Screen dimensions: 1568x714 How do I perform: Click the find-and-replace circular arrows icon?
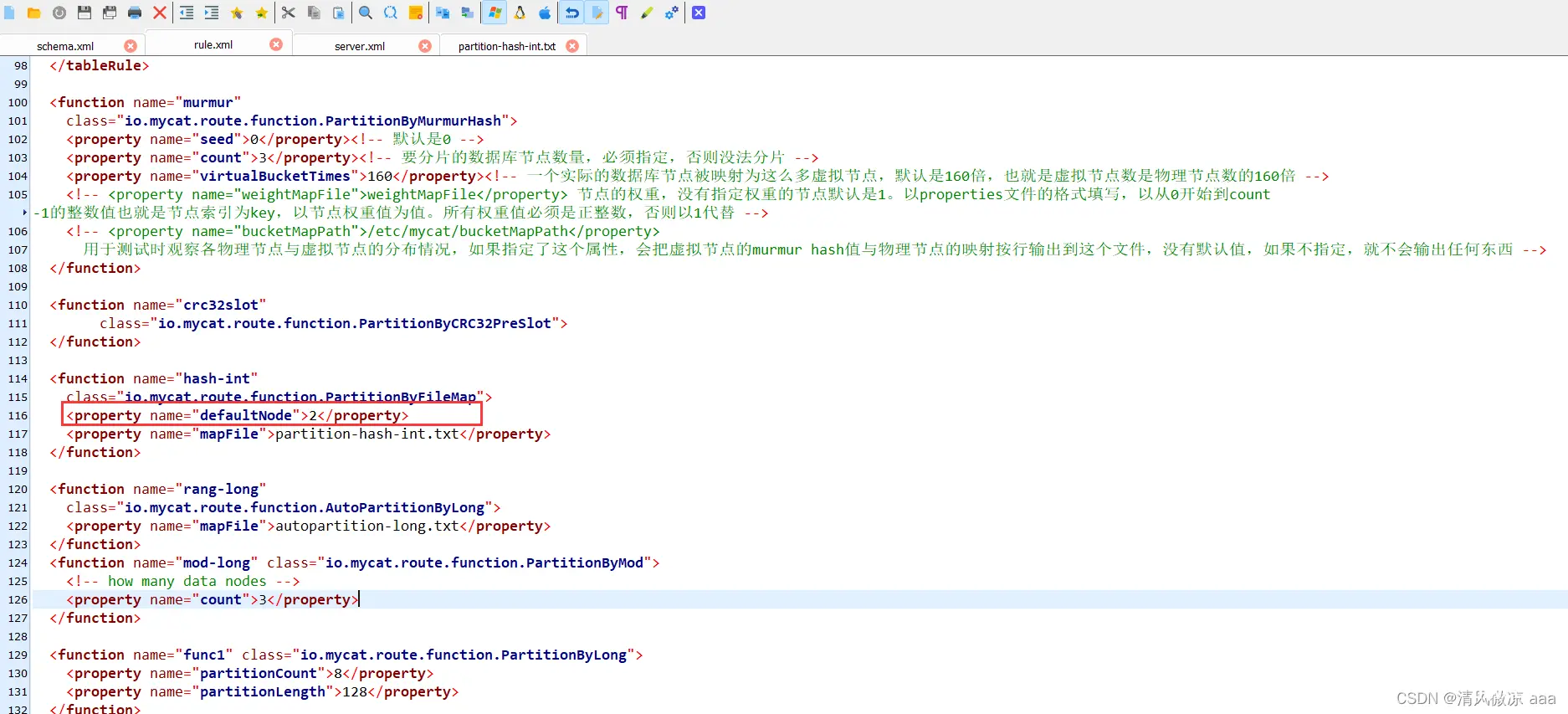tap(391, 13)
